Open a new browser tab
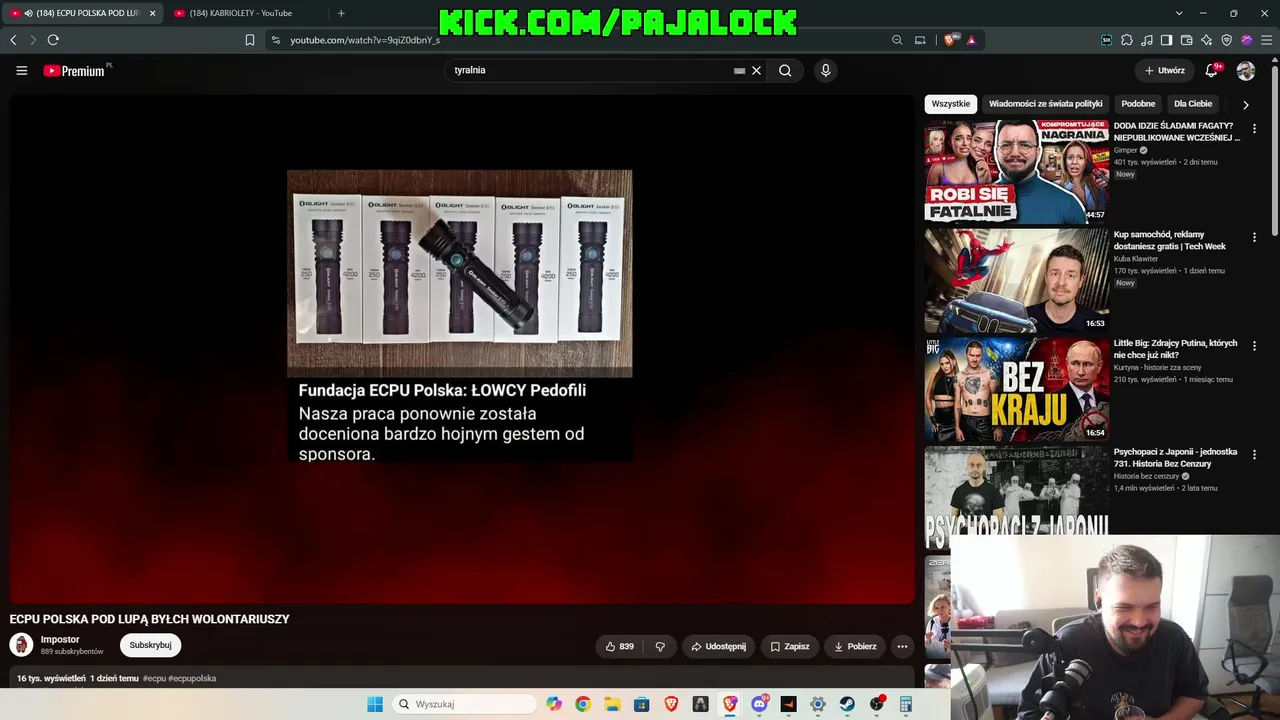1280x720 pixels. [341, 13]
